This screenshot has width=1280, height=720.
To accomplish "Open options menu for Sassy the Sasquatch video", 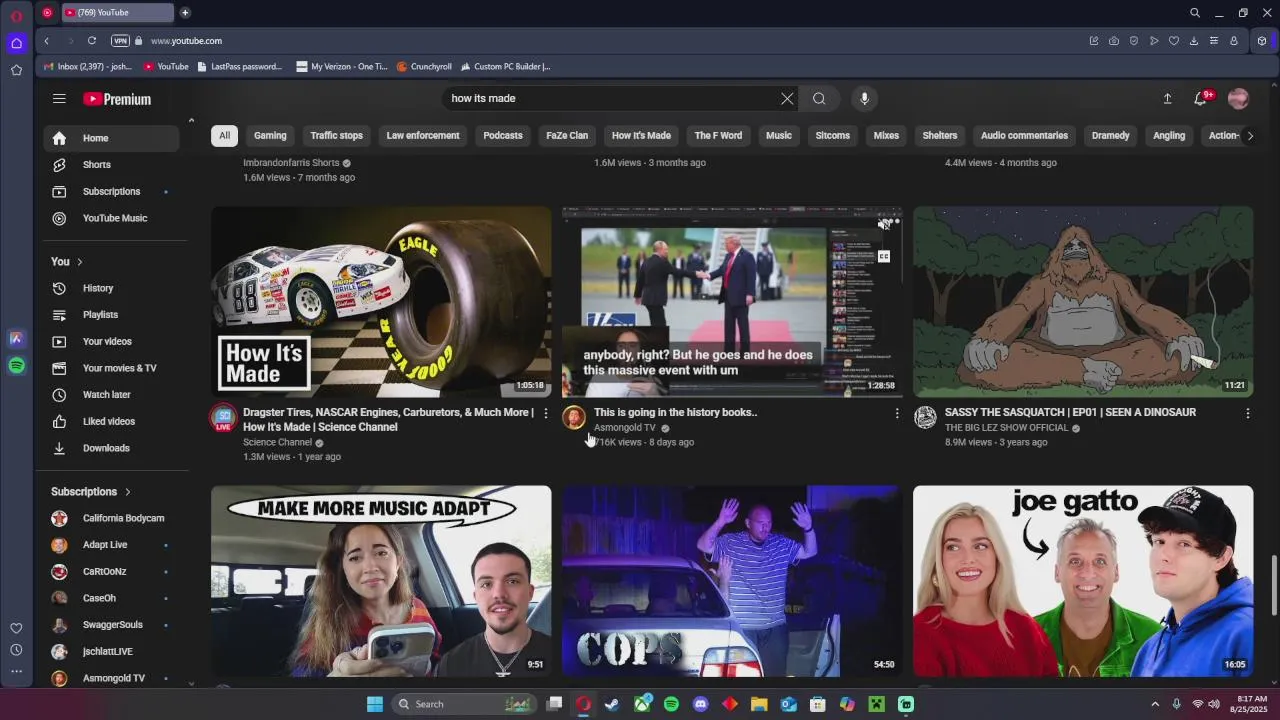I will pos(1247,413).
